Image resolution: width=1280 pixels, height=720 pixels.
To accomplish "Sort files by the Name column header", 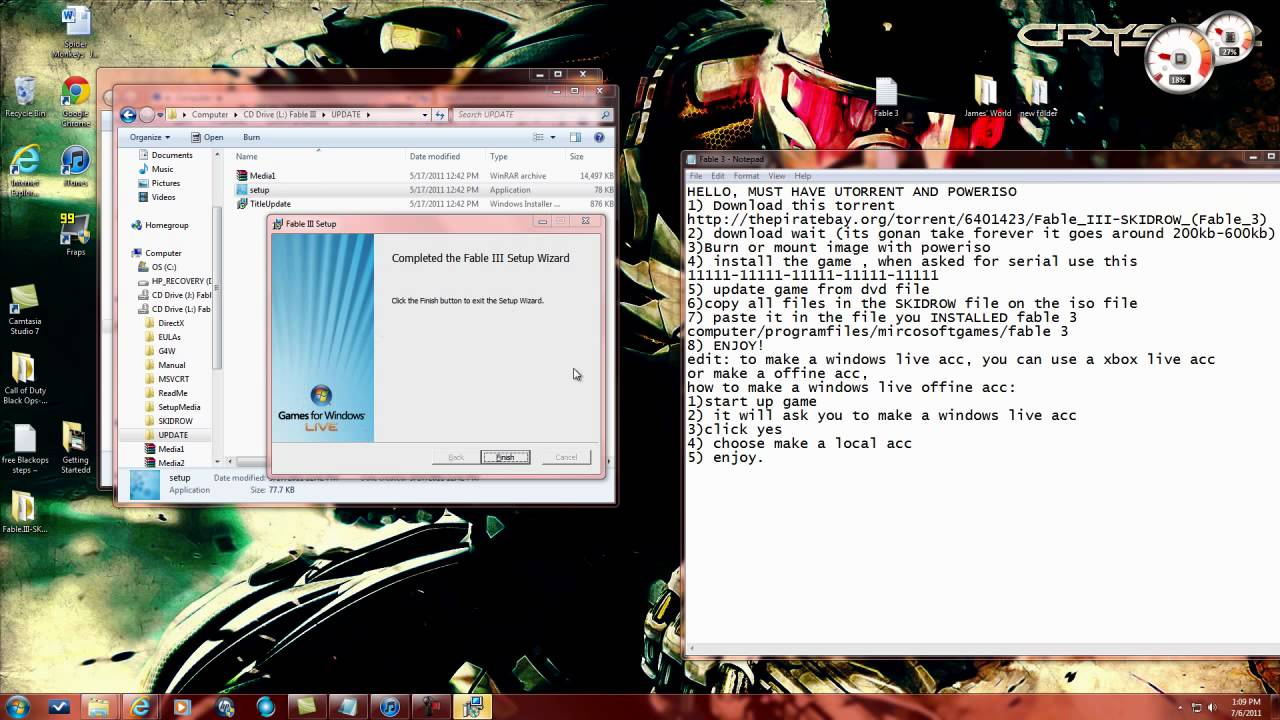I will click(x=318, y=156).
